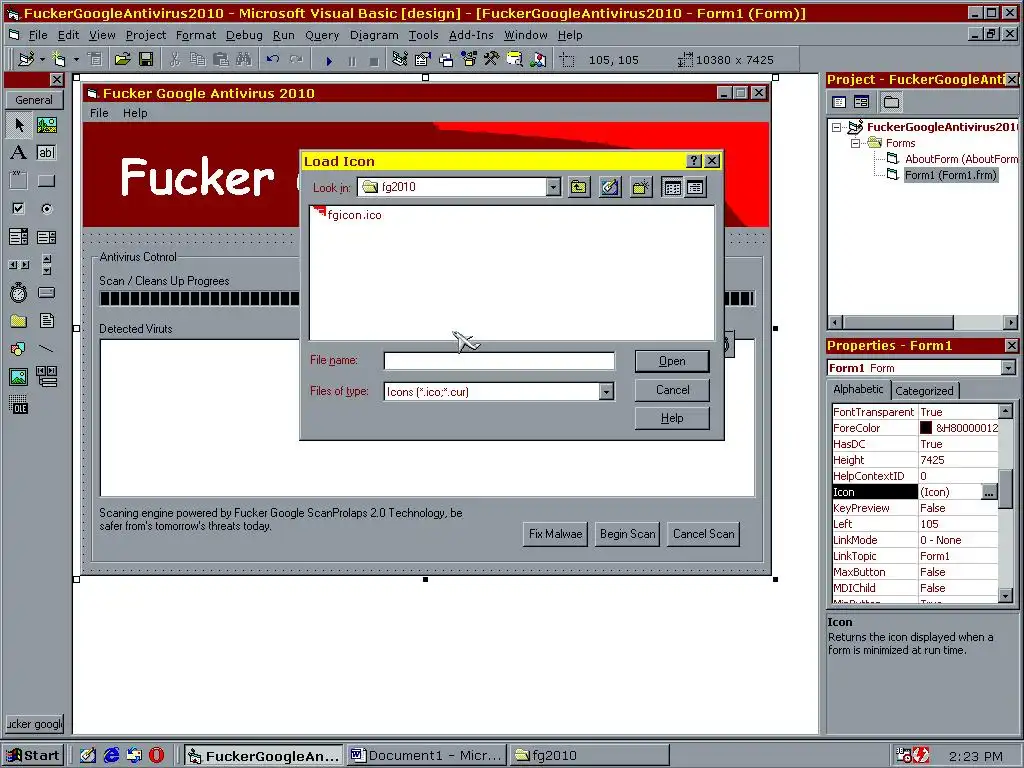Show the Toolbox via hammer-and-wrench icon
The image size is (1024, 768).
pyautogui.click(x=492, y=60)
